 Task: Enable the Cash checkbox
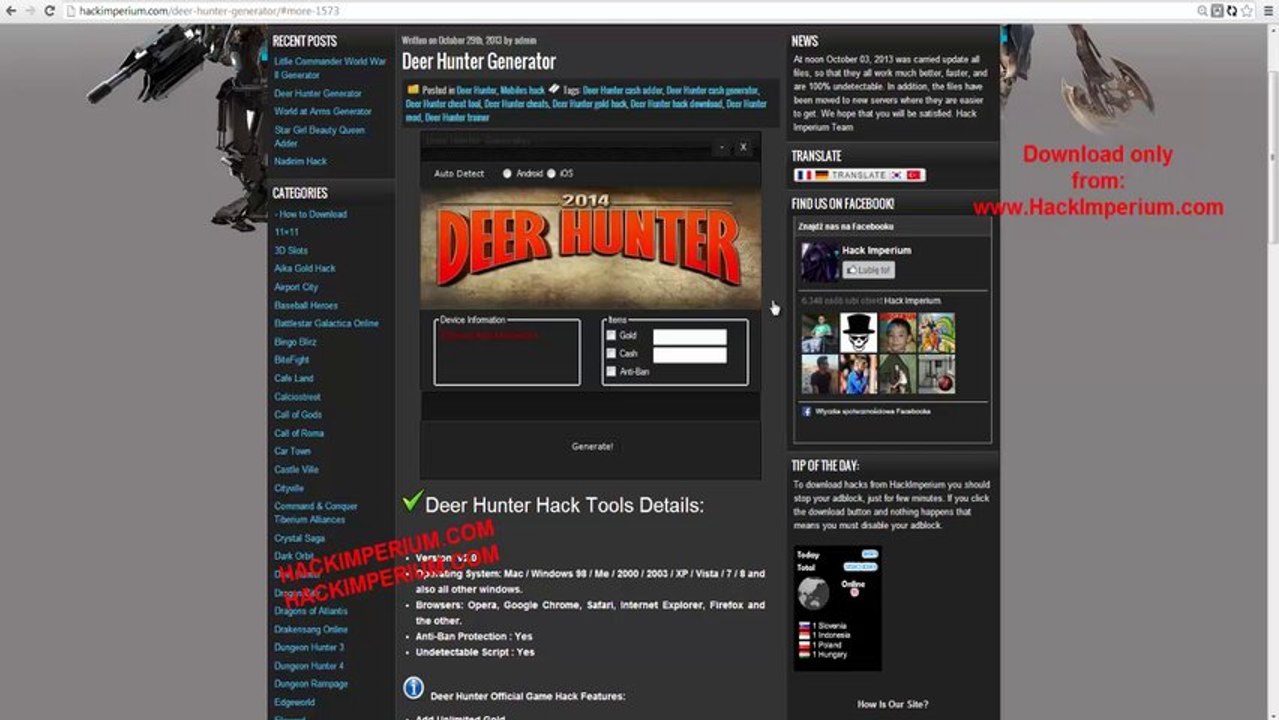[x=611, y=354]
